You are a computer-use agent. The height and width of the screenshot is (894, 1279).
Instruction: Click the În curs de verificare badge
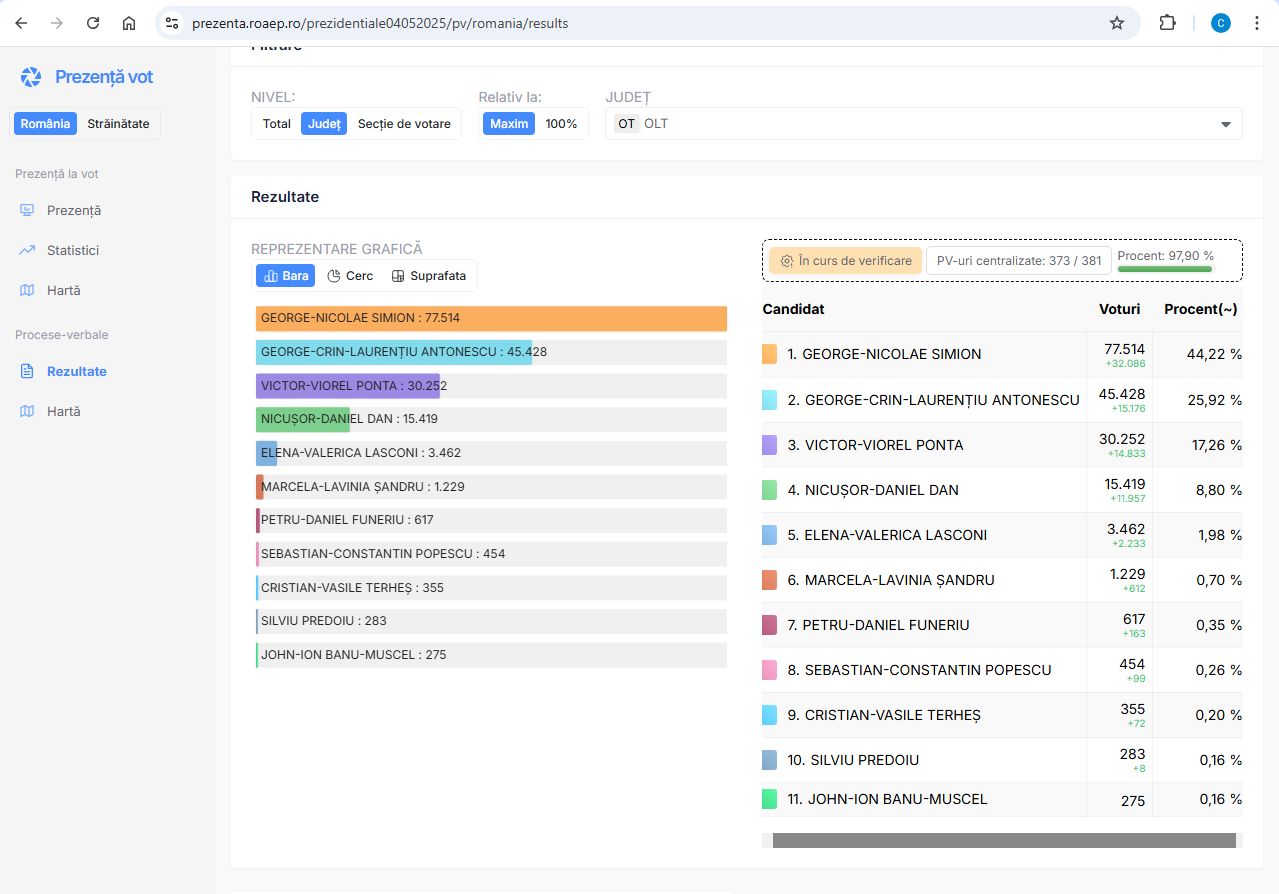[x=845, y=261]
